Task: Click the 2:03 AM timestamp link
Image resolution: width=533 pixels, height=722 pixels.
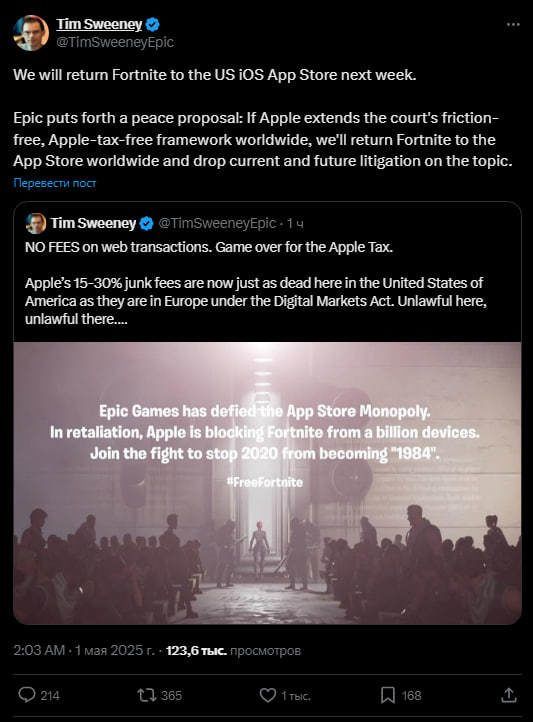Action: point(39,650)
